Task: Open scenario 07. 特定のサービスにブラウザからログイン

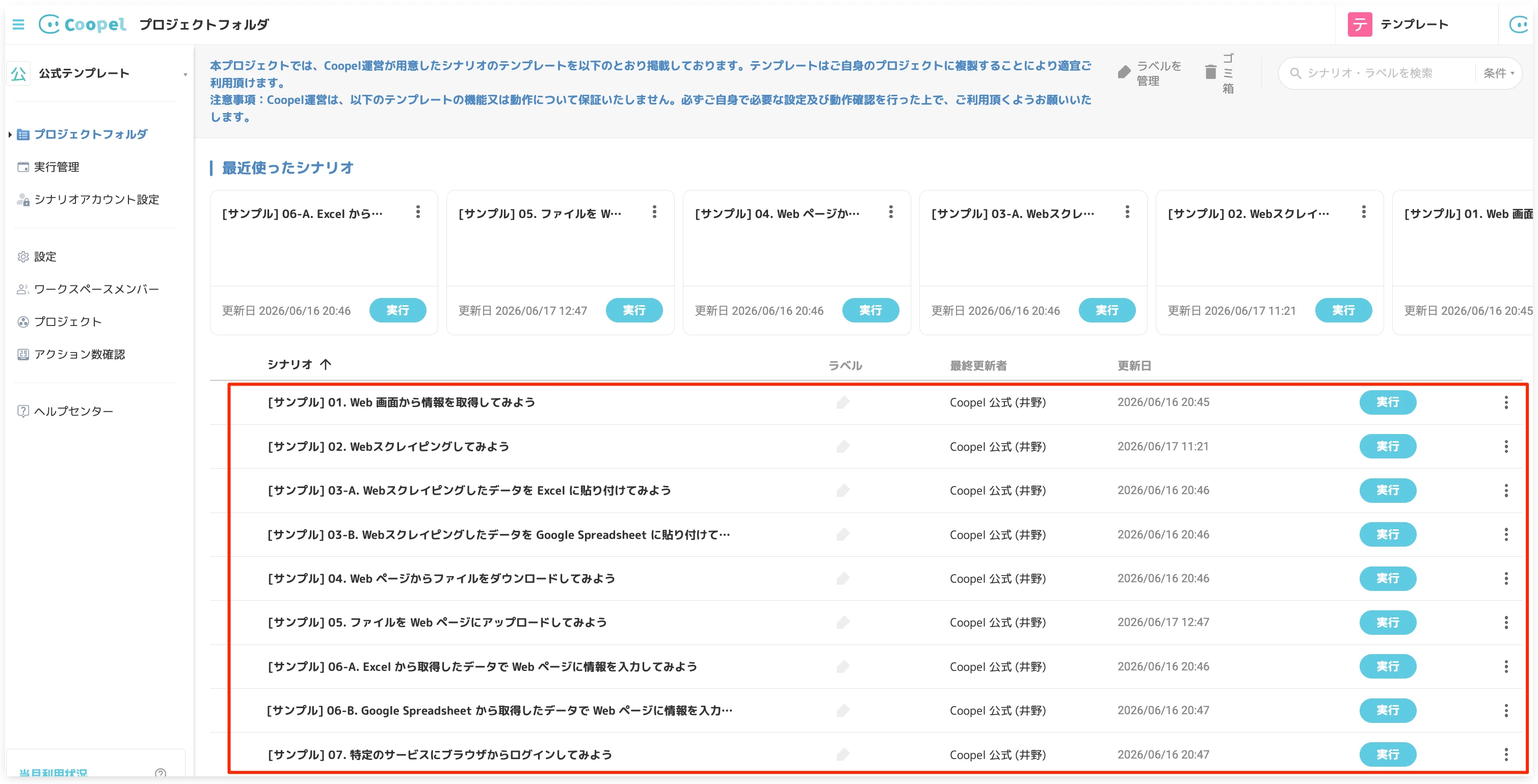Action: (x=439, y=755)
